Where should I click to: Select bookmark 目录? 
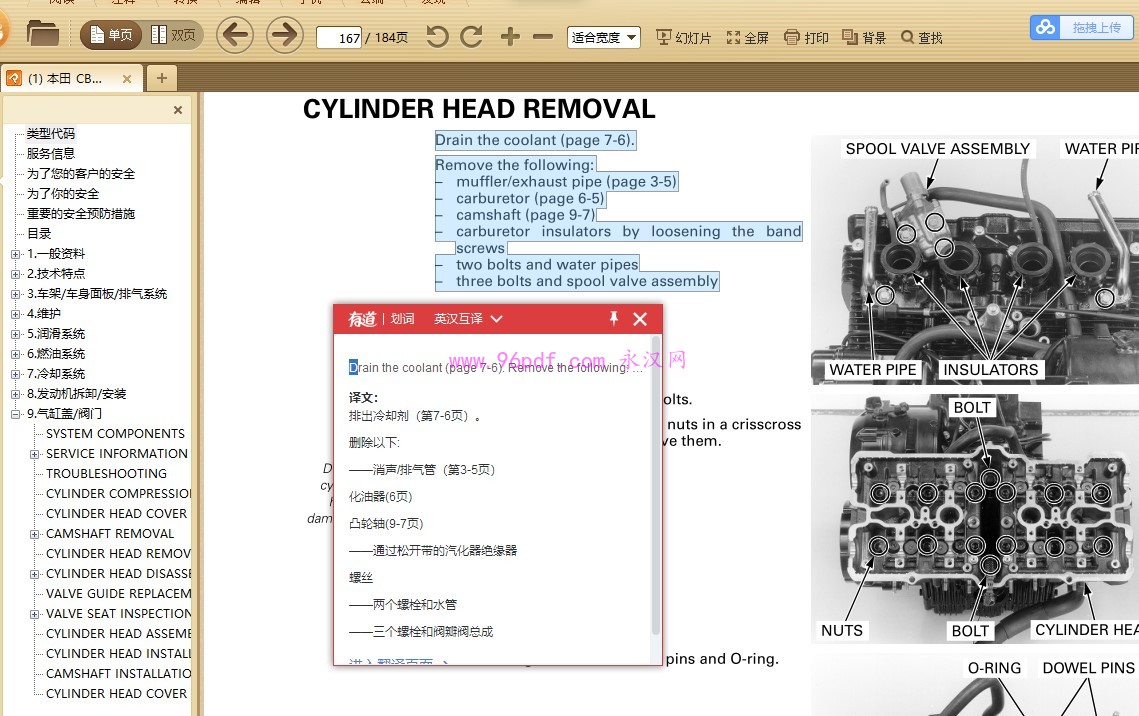tap(39, 233)
